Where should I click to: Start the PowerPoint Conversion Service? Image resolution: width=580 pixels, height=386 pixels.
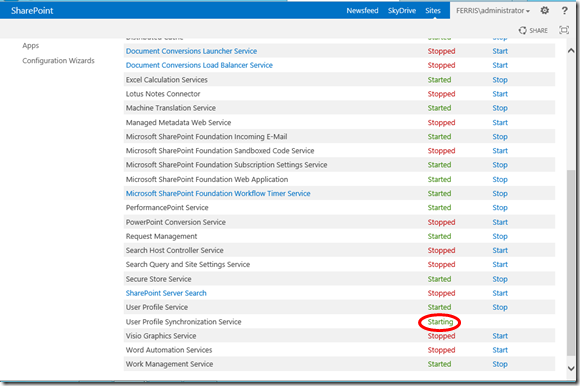click(500, 222)
